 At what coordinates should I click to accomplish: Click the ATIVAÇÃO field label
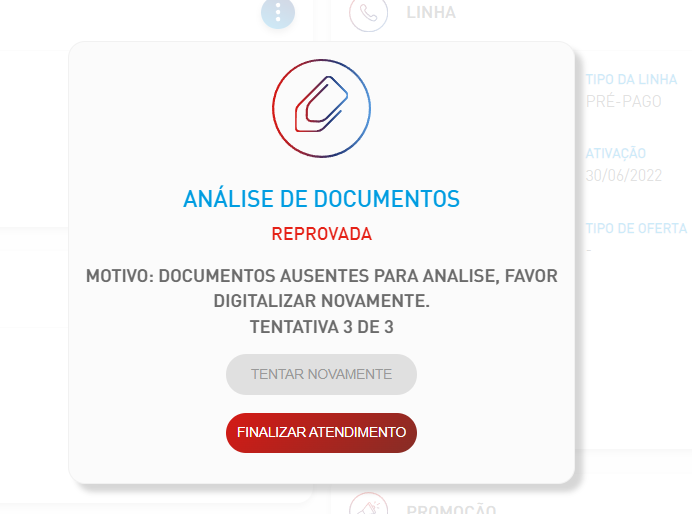616,153
